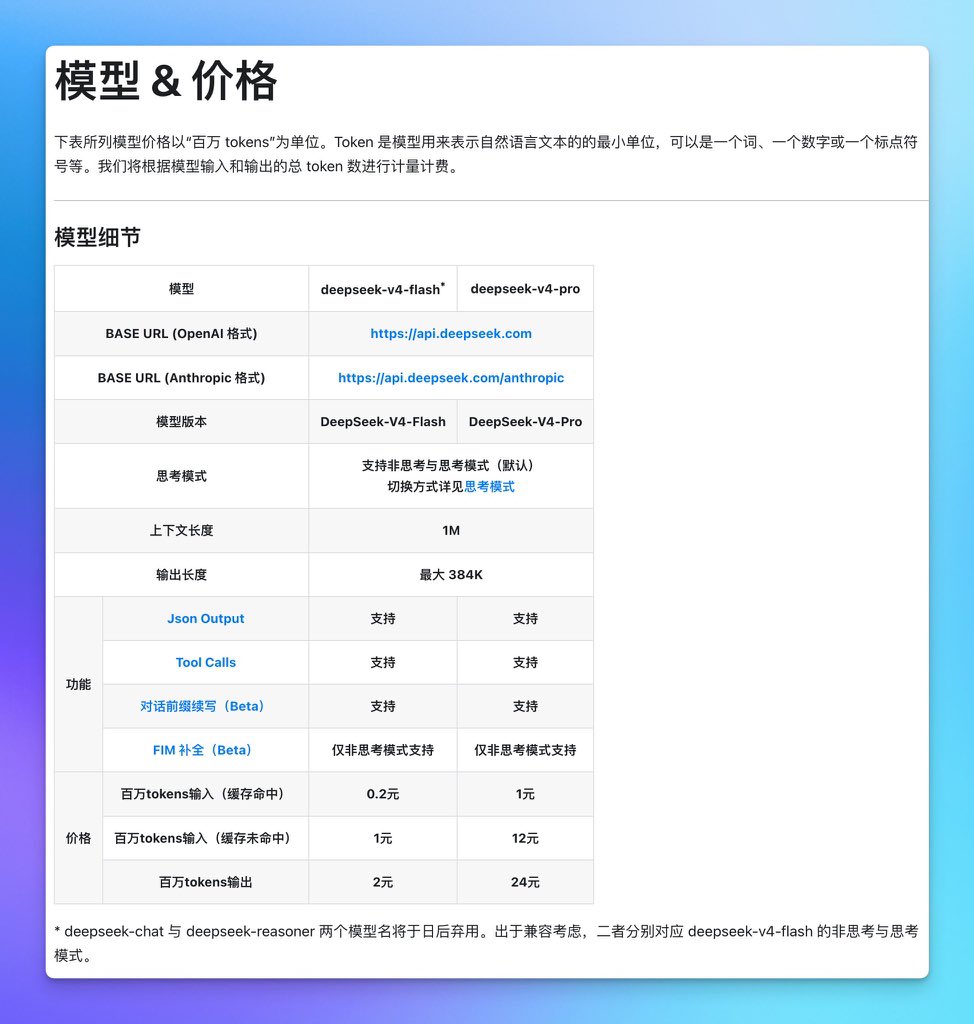Select the deepseek-v4-pro column header

[x=525, y=289]
